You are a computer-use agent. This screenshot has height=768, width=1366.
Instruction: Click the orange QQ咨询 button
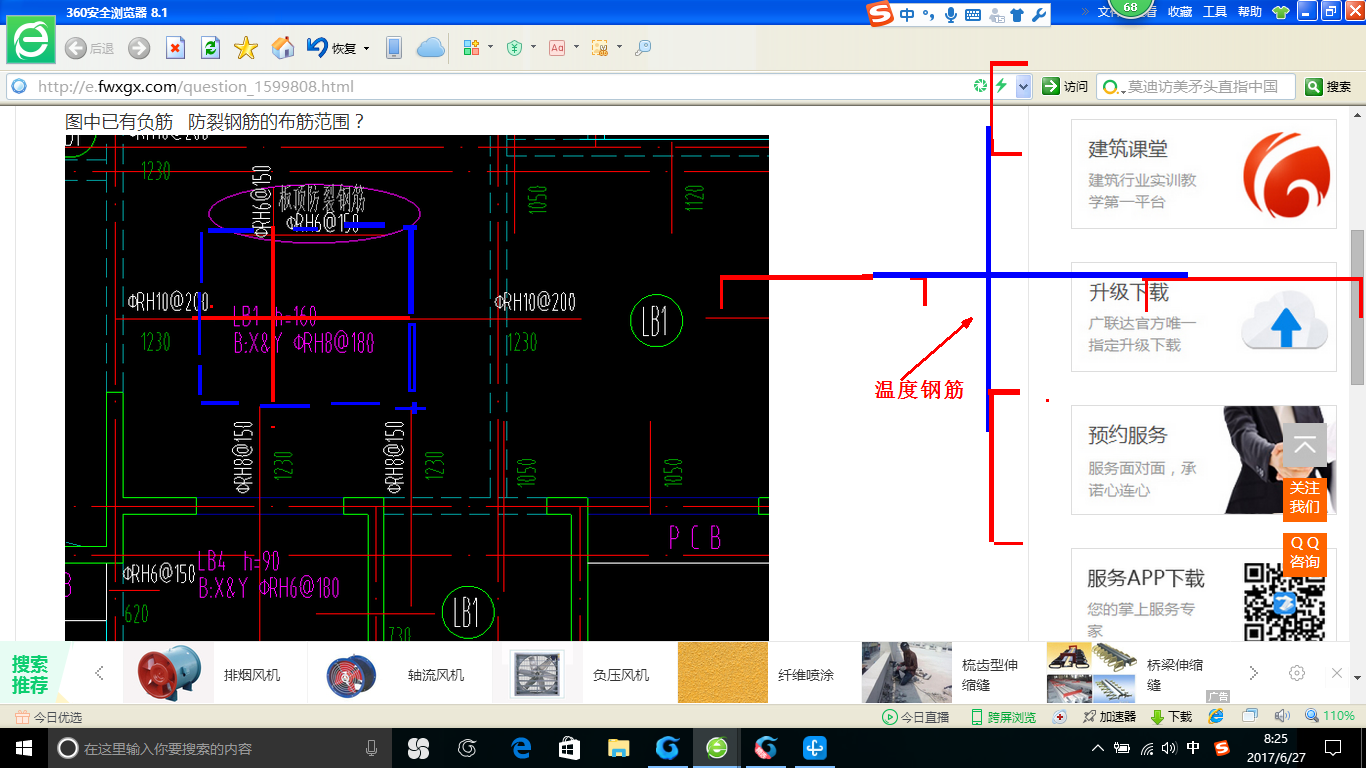tap(1305, 553)
